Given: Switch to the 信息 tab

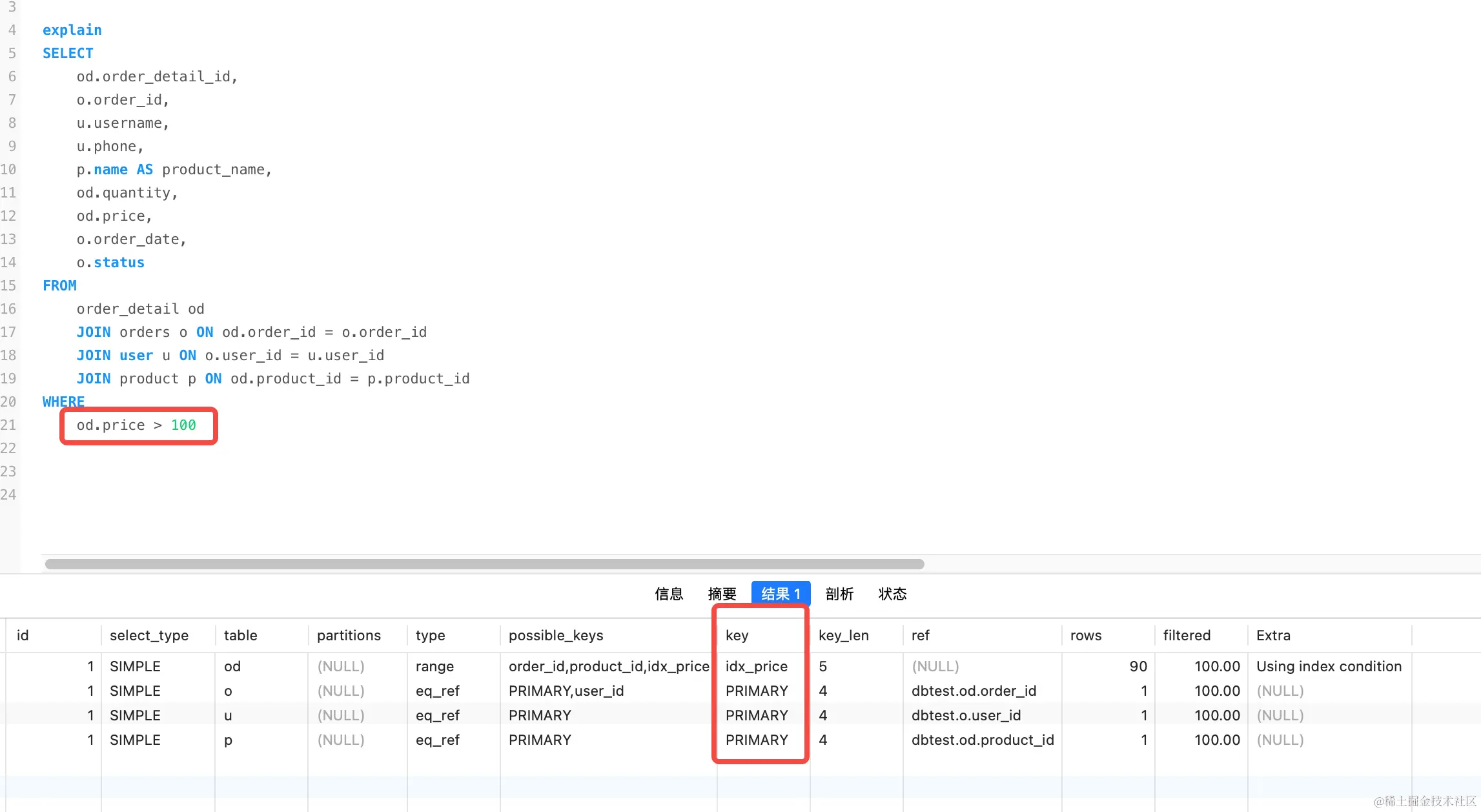Looking at the screenshot, I should [x=668, y=594].
